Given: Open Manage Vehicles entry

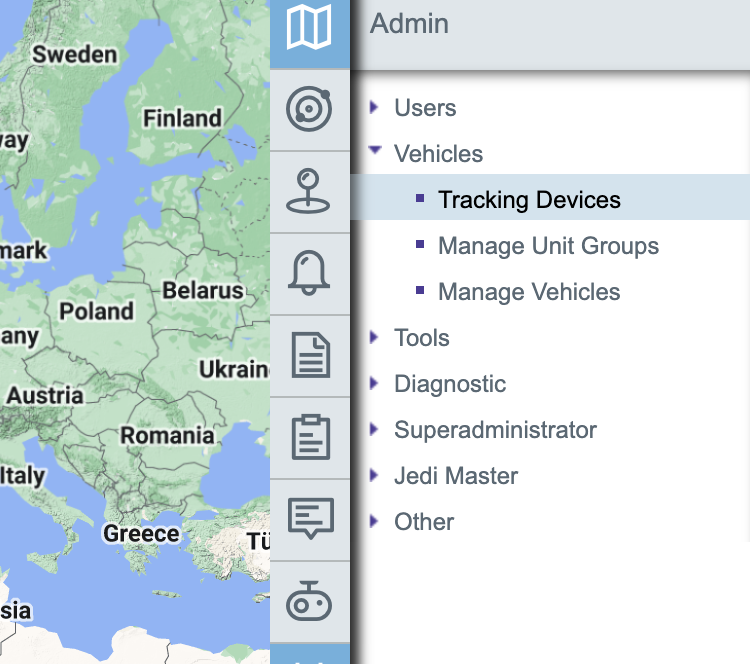Looking at the screenshot, I should (529, 292).
